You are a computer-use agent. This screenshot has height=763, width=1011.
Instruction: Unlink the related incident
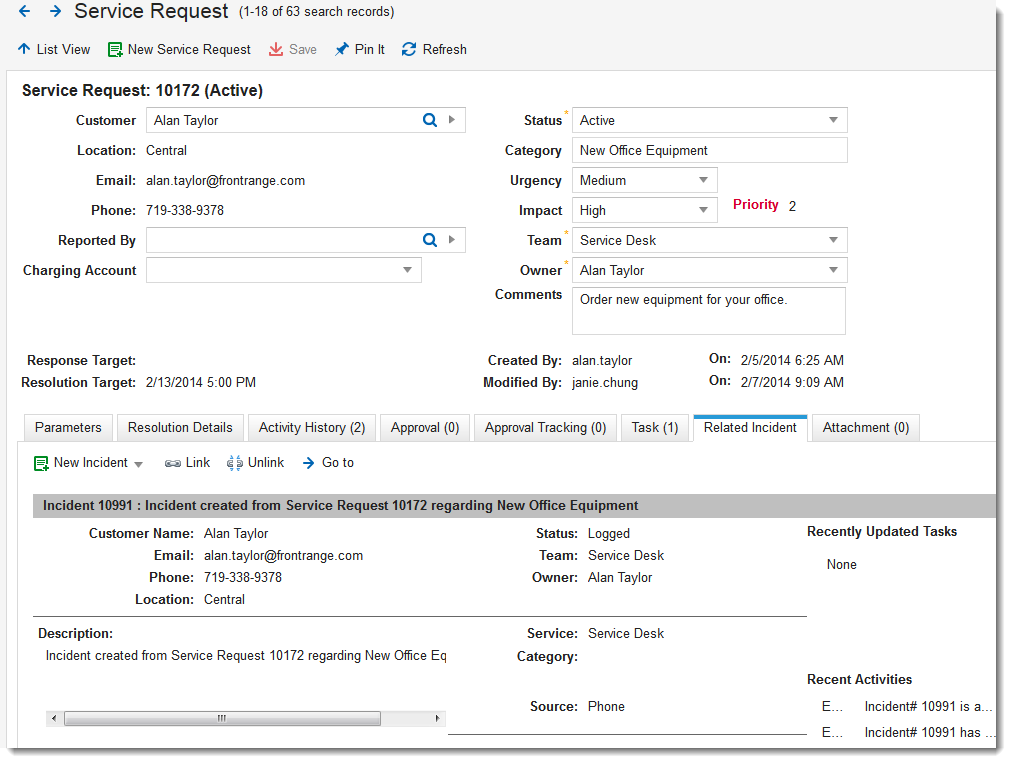(255, 462)
